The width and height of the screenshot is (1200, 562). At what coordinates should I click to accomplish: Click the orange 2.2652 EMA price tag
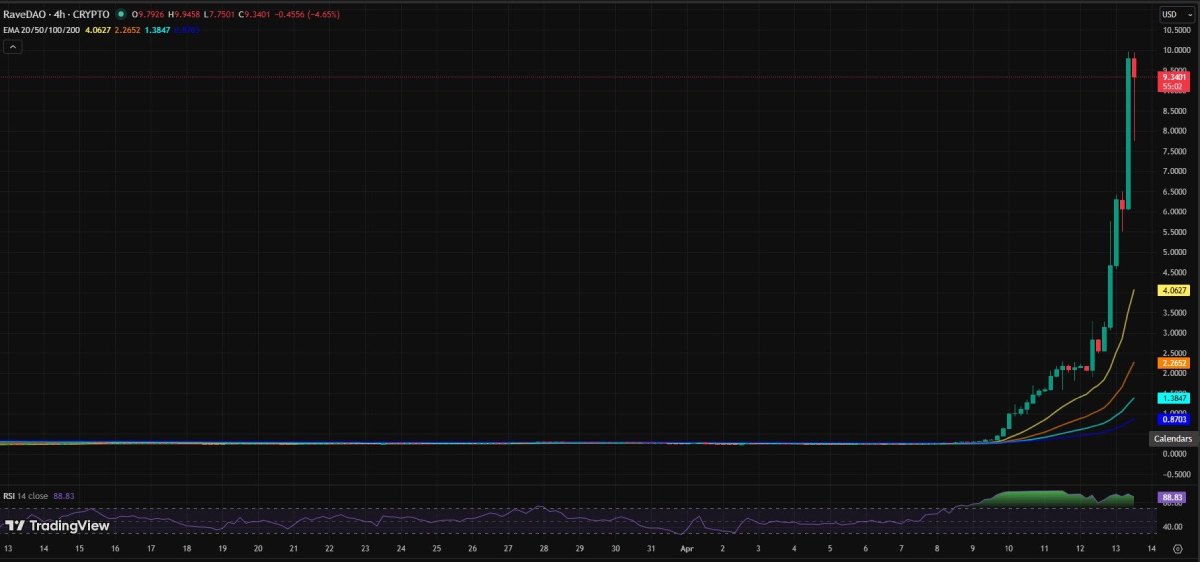[x=1174, y=363]
